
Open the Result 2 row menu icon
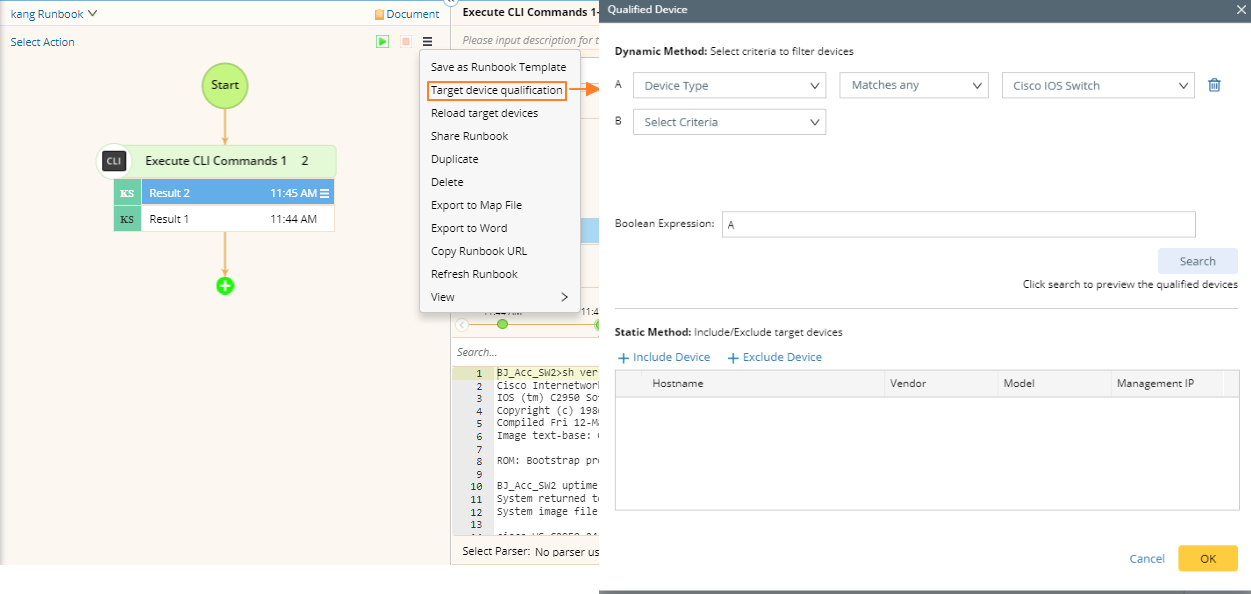tap(325, 193)
